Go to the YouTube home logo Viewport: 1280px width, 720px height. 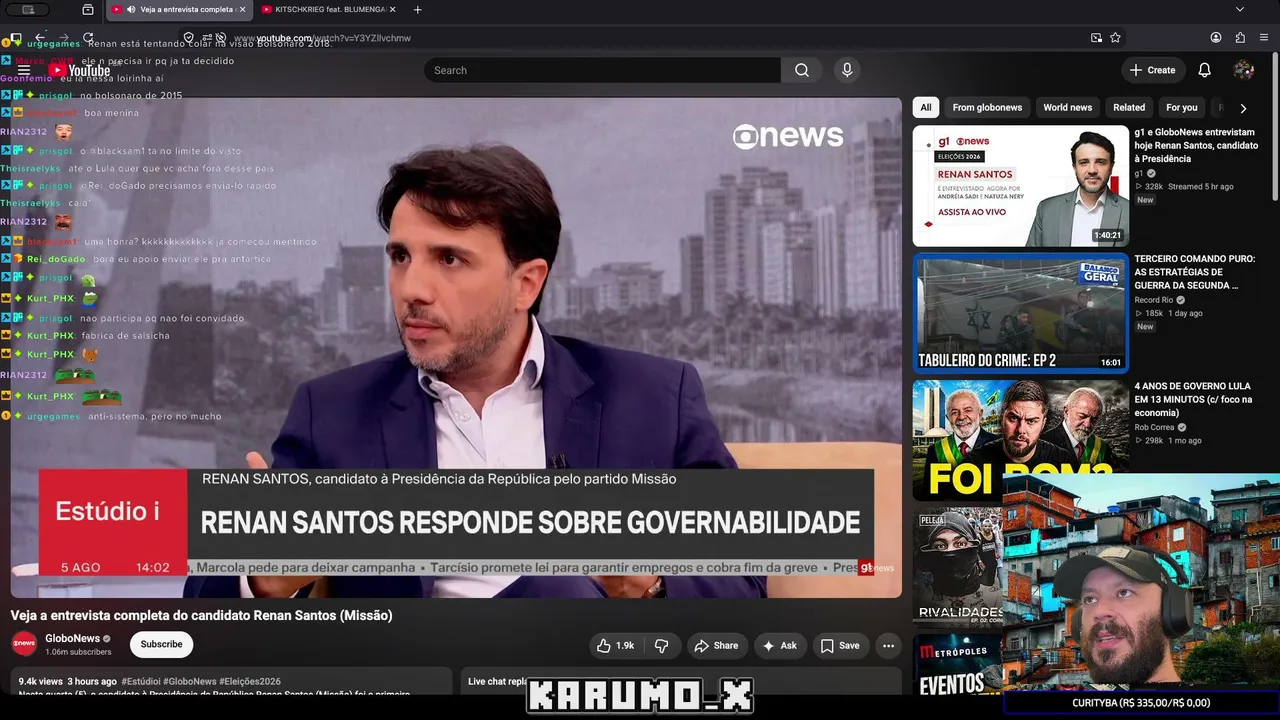tap(79, 70)
